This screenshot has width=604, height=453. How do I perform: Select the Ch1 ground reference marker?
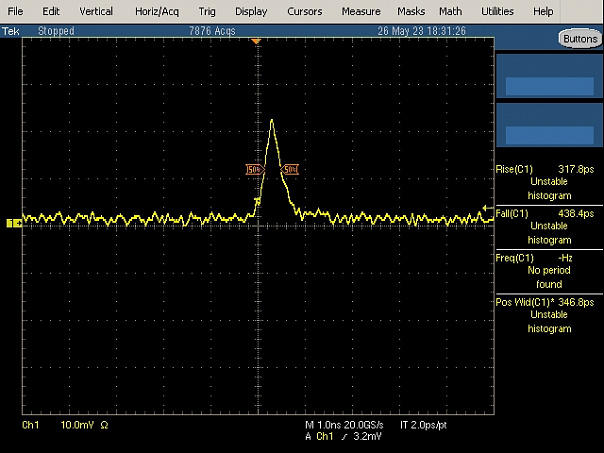(x=14, y=223)
